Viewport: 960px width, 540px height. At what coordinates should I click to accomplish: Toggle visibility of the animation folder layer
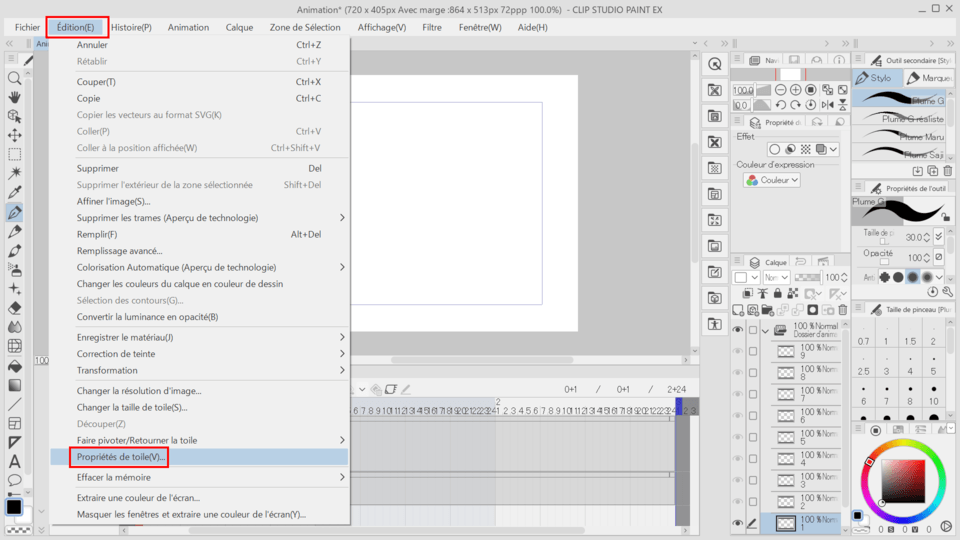pos(738,330)
